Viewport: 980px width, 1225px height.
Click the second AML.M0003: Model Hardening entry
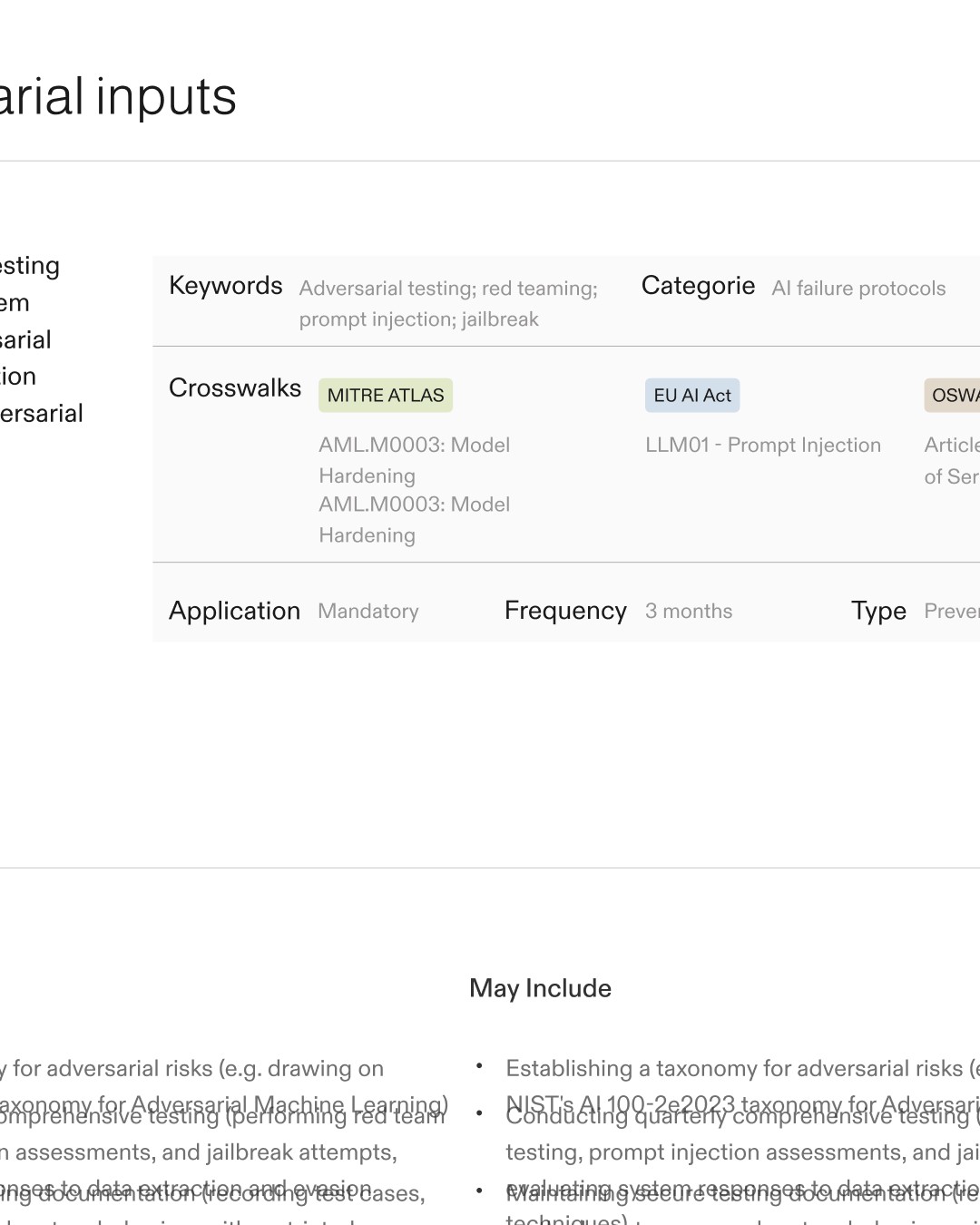click(x=414, y=520)
